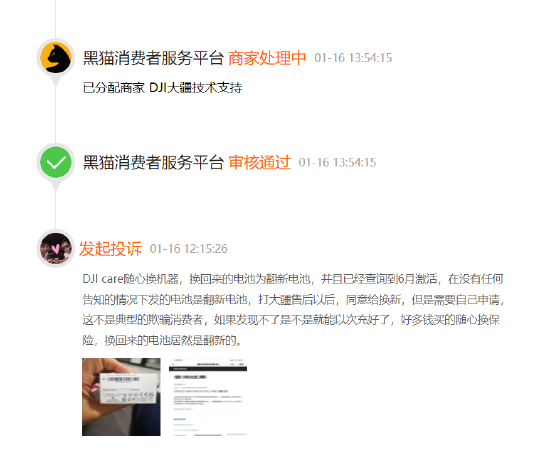Click the 审核通过 status label
This screenshot has width=550, height=470.
(259, 162)
